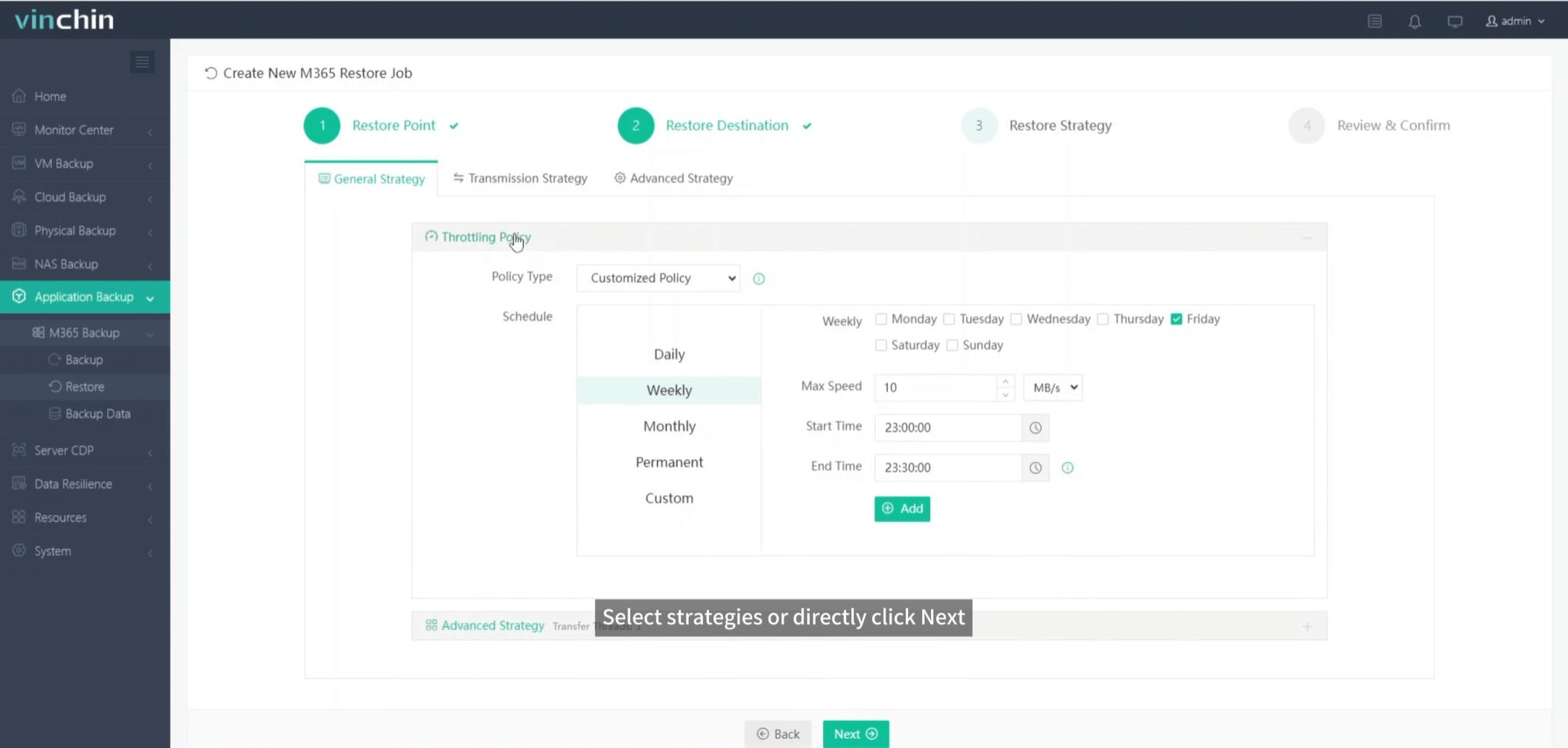Collapse the Throttling Policy section
Screen dimensions: 1568x748
pyautogui.click(x=1307, y=238)
